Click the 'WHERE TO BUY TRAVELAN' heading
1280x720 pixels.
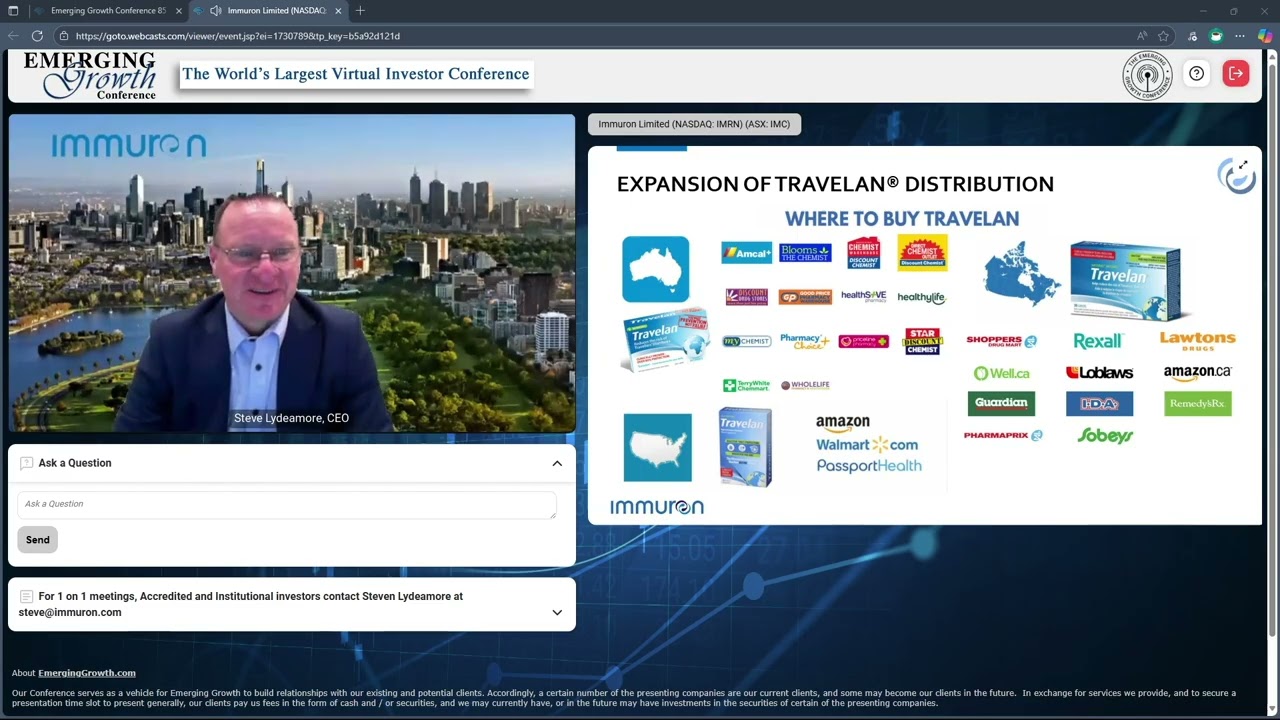pos(902,218)
